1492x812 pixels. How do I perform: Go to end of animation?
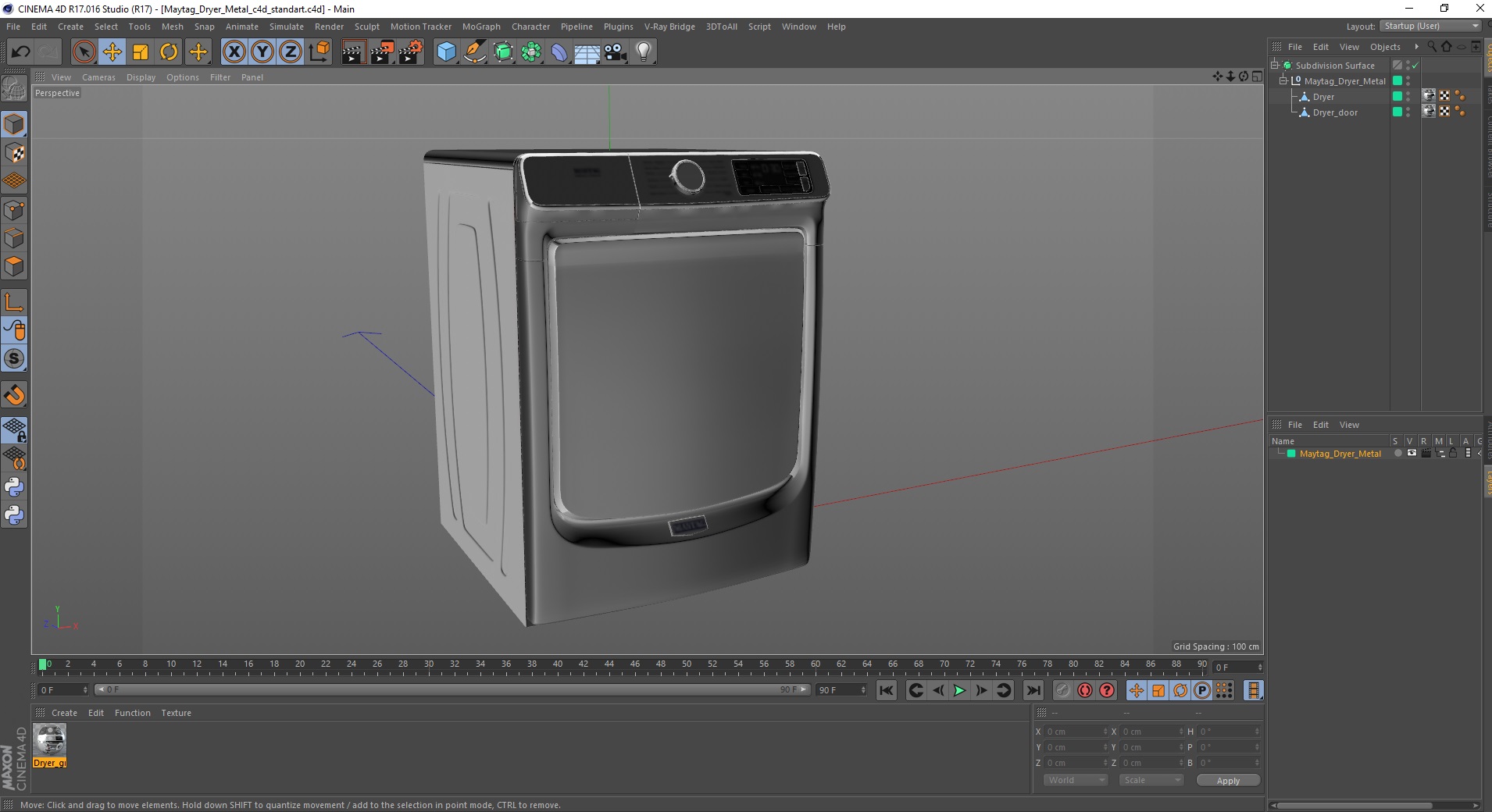click(x=1033, y=690)
